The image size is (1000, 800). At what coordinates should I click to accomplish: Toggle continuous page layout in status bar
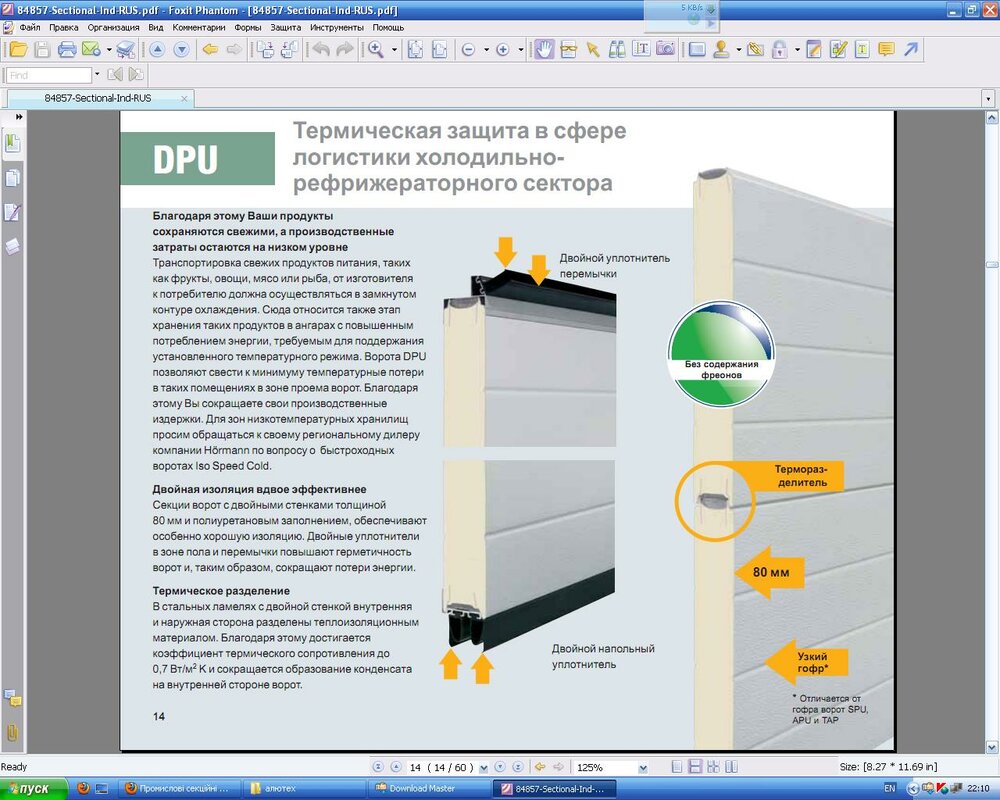(696, 767)
